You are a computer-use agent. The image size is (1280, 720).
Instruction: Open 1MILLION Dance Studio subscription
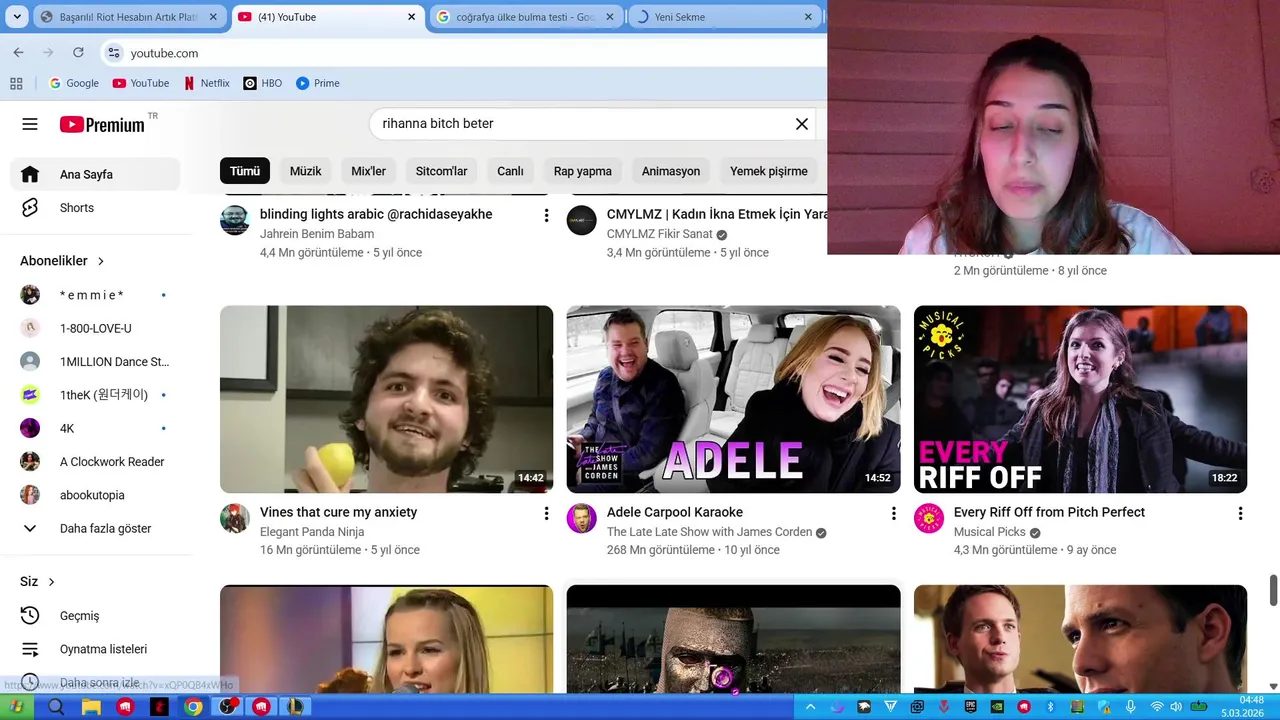(95, 362)
